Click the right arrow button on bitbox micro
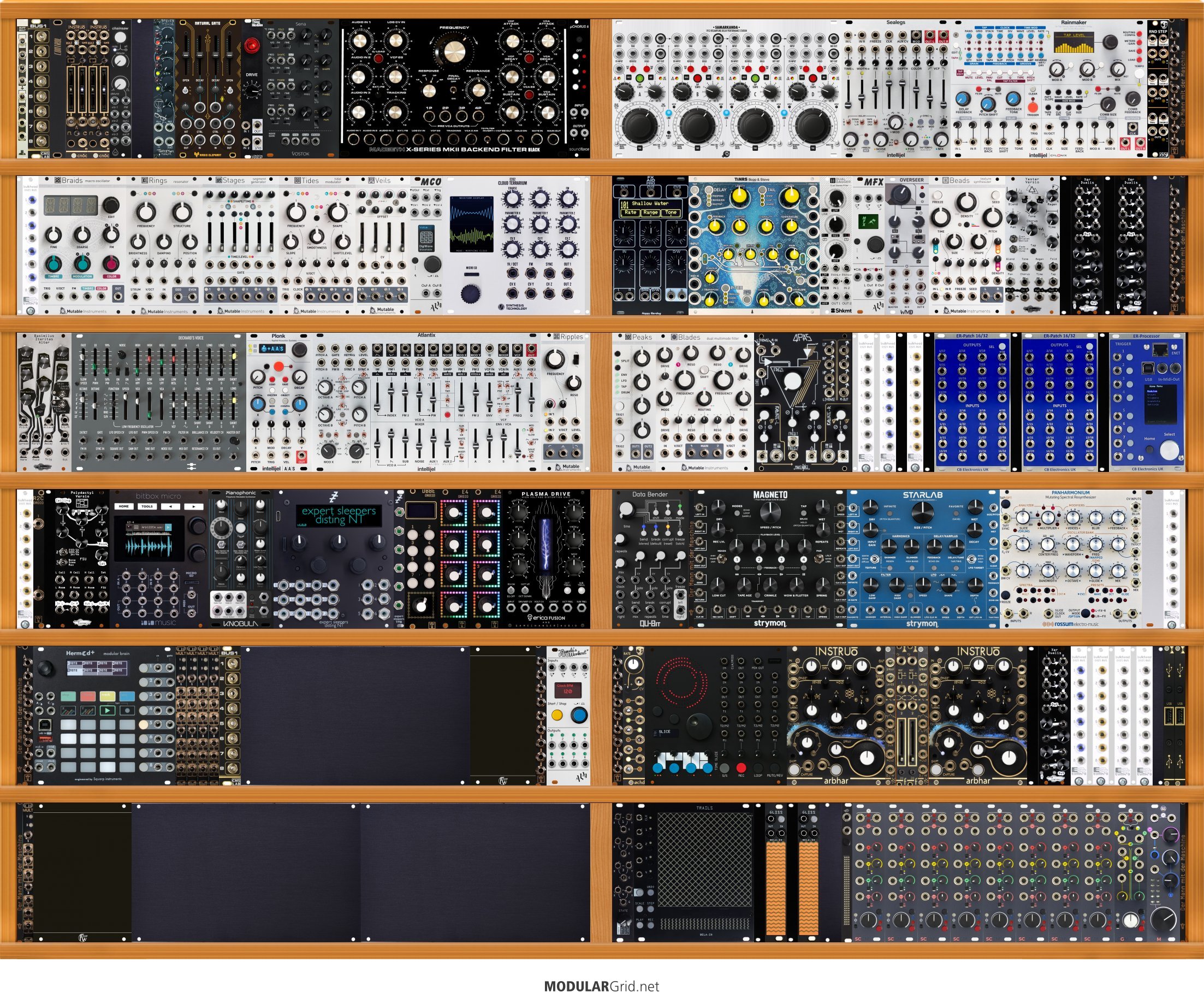The width and height of the screenshot is (1204, 998). pyautogui.click(x=193, y=506)
